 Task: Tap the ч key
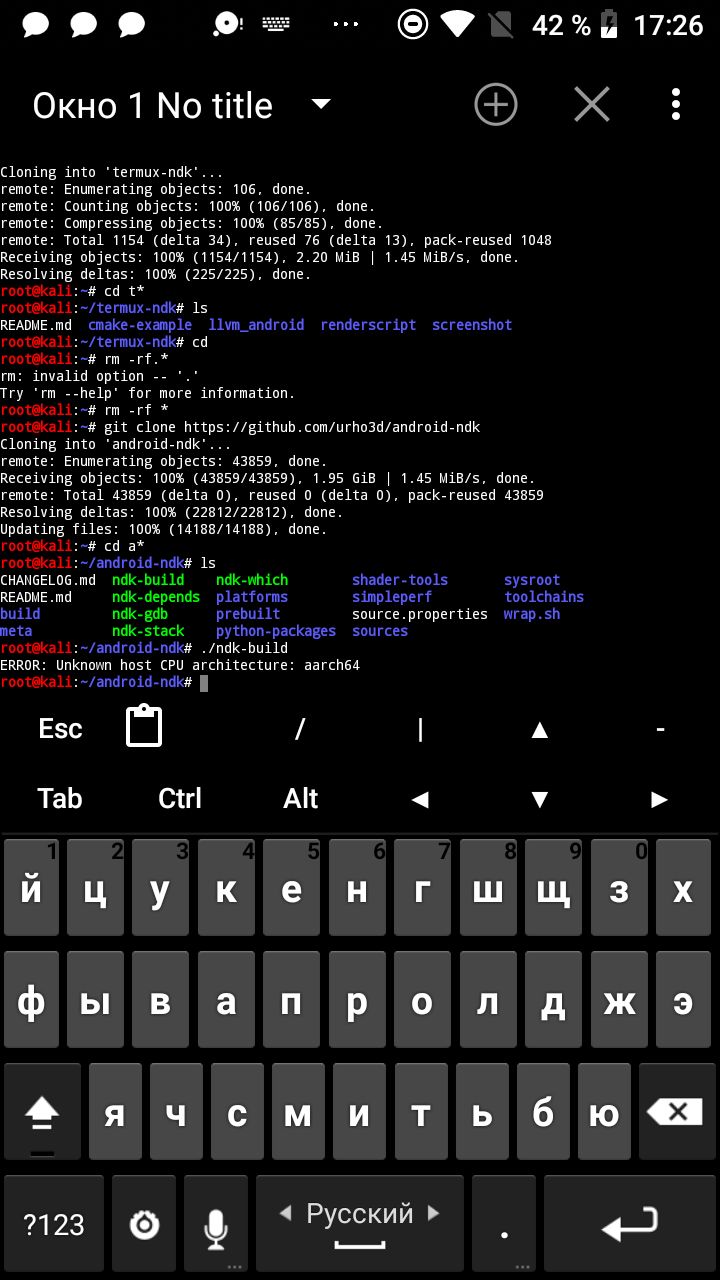coord(176,1111)
